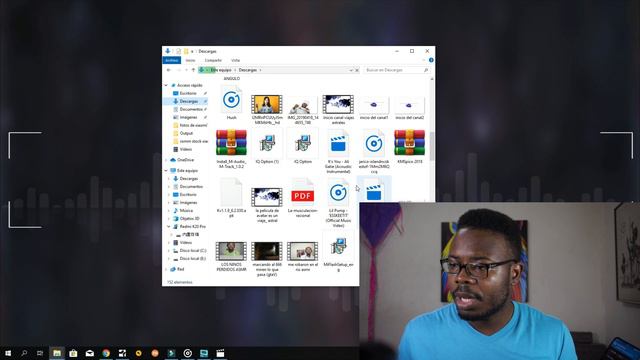Viewport: 640px width, 360px height.
Task: Click Este equipo in the address path
Action: pyautogui.click(x=221, y=70)
